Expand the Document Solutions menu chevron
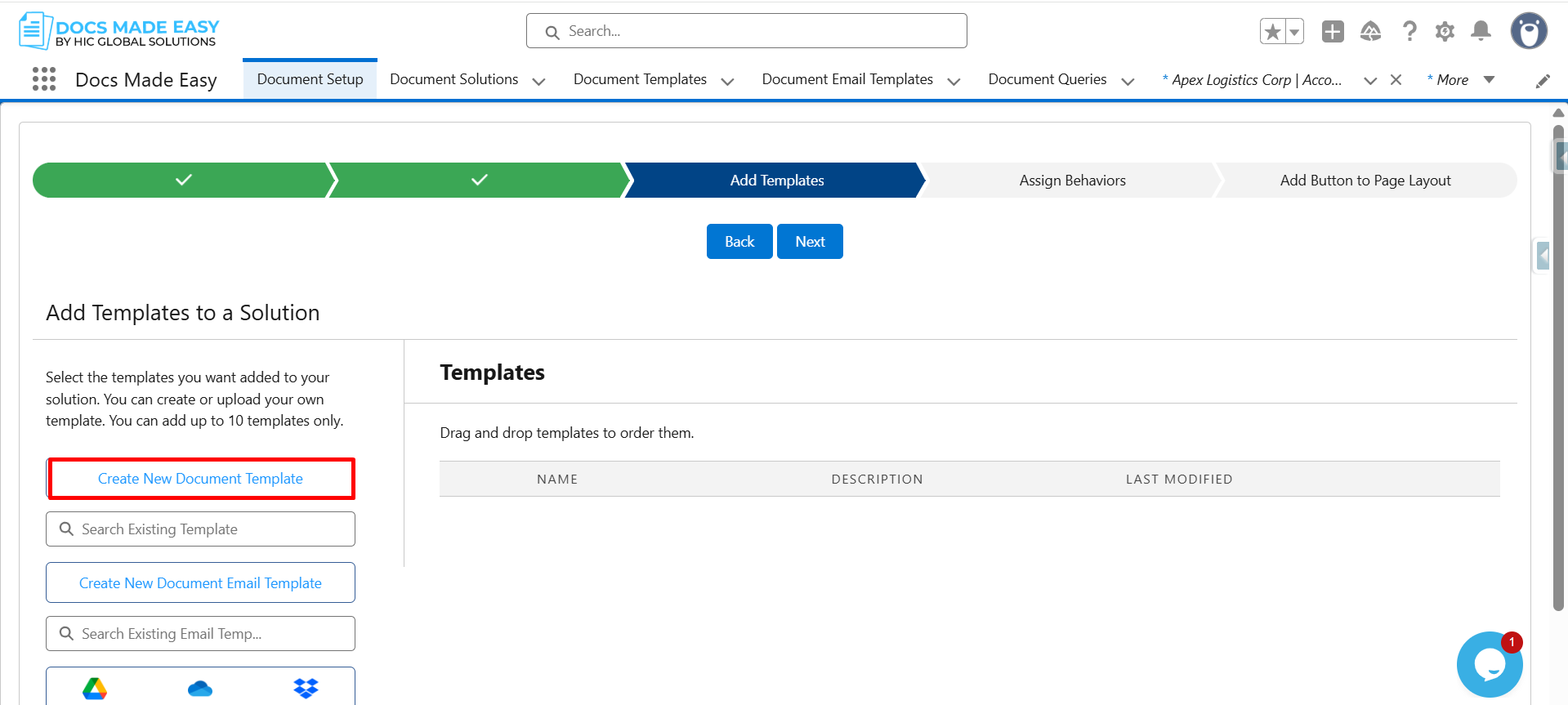 click(x=538, y=81)
